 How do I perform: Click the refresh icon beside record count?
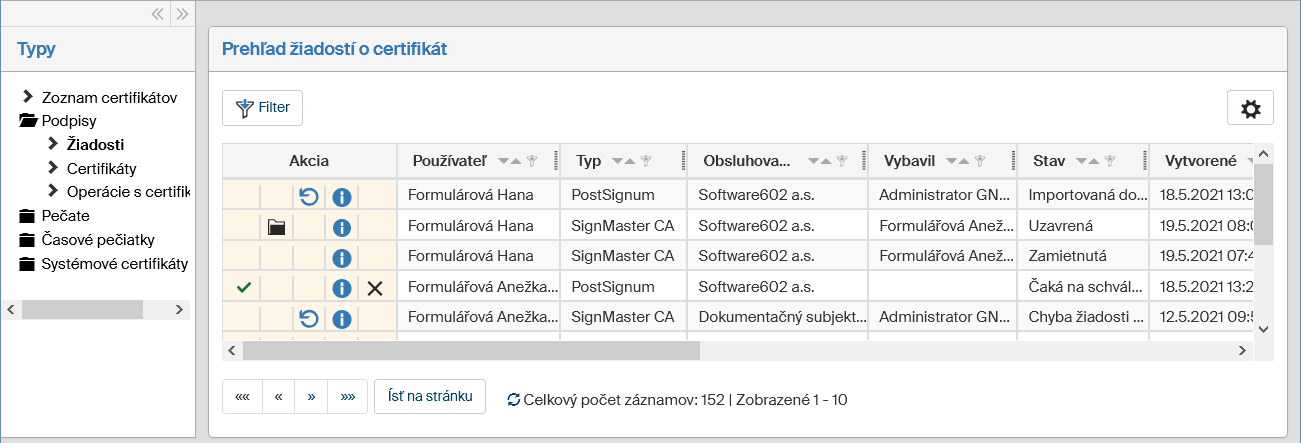(x=514, y=400)
